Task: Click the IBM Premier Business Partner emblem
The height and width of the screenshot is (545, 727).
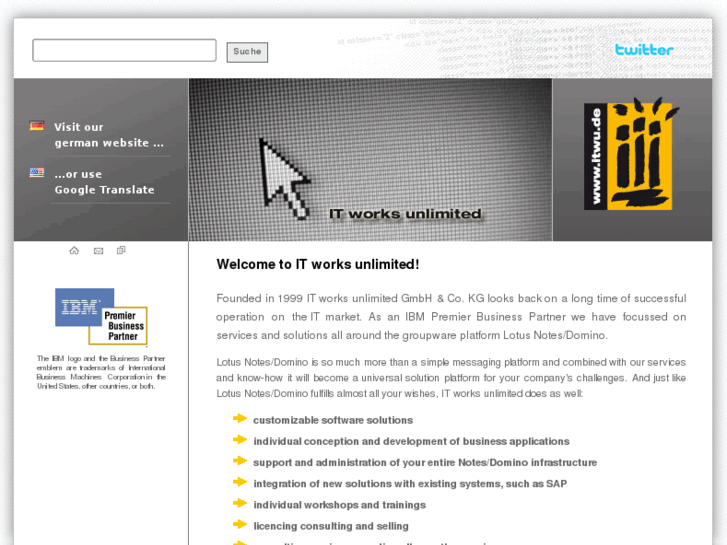Action: click(x=101, y=317)
